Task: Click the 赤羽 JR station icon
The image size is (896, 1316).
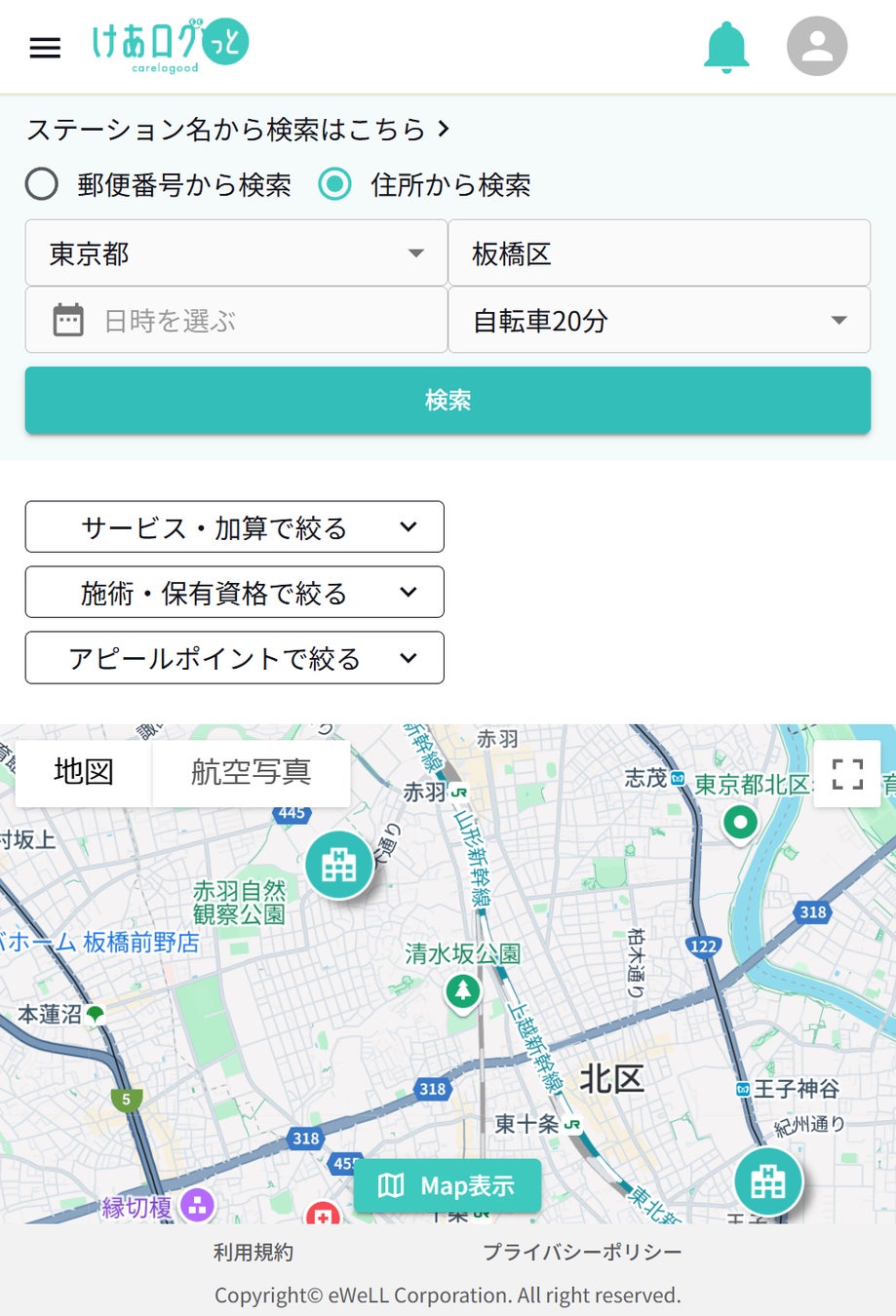Action: (459, 792)
